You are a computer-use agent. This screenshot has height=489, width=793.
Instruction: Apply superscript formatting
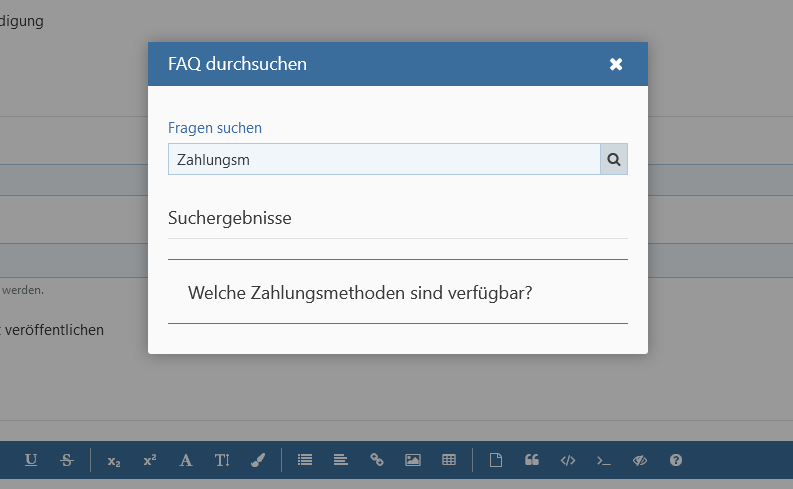click(x=150, y=460)
